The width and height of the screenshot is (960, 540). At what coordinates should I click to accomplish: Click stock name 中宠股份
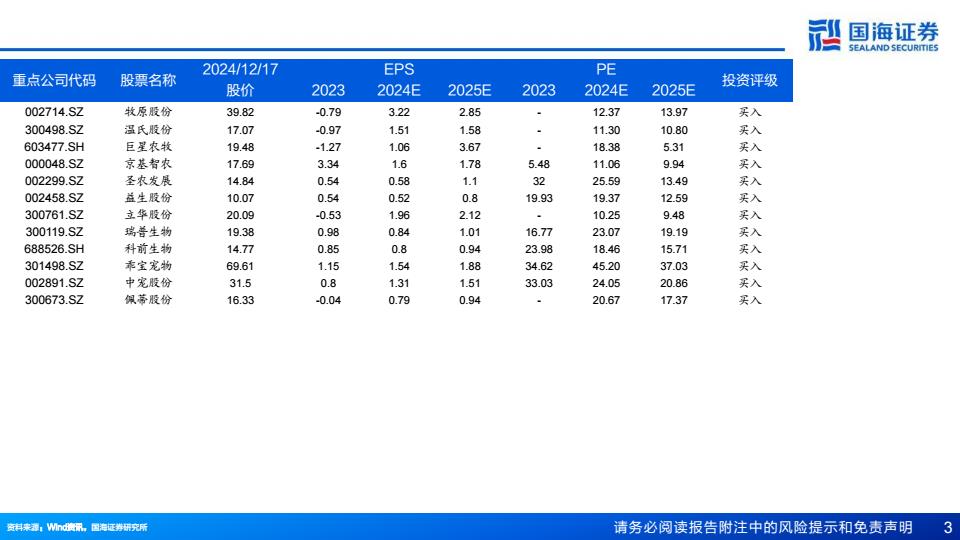point(148,283)
